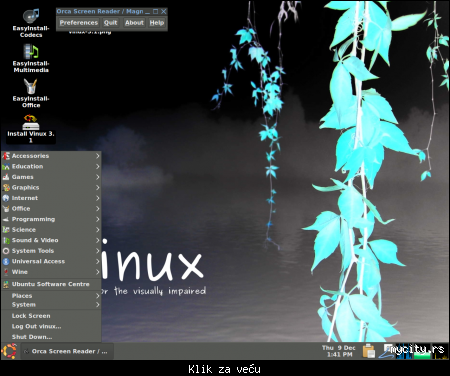450x376 pixels.
Task: Click Quit button in Orca window
Action: coord(110,23)
